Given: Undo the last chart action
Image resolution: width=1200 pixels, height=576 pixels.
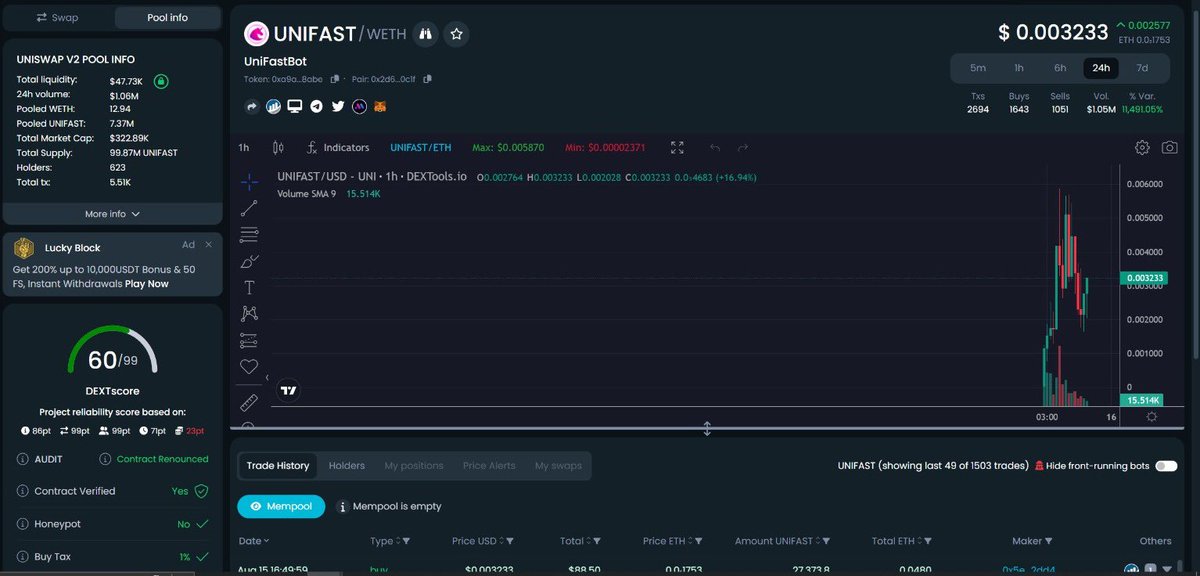Looking at the screenshot, I should [715, 148].
